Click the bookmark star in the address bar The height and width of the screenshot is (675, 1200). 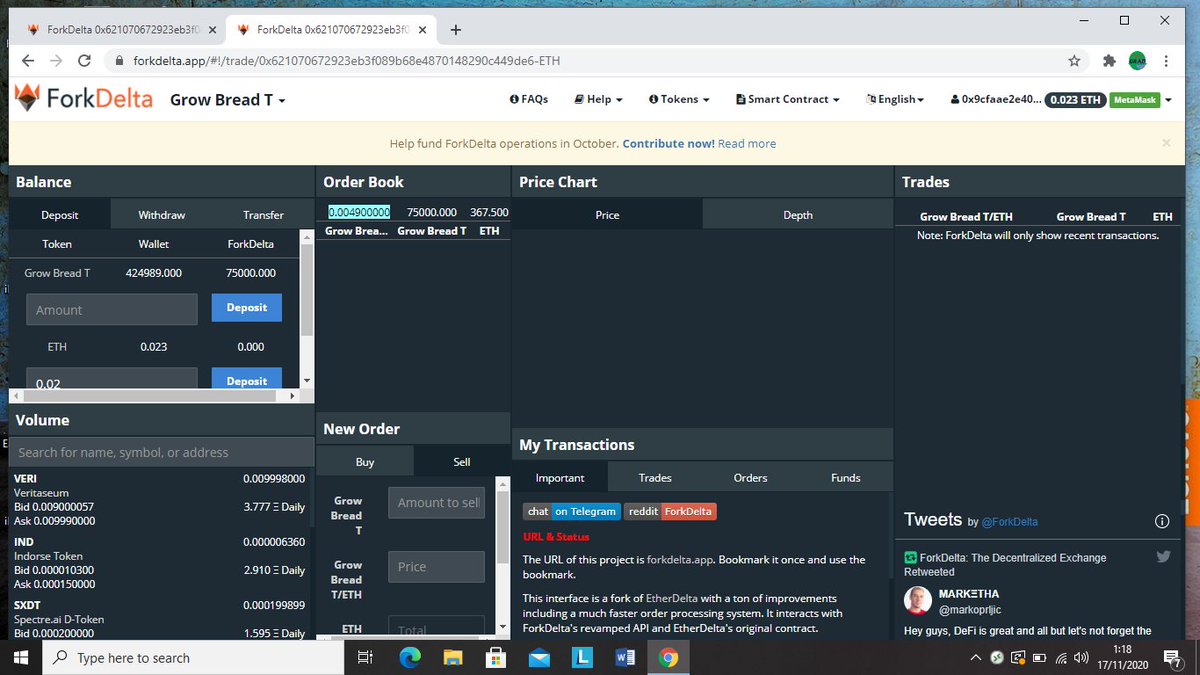pos(1074,61)
